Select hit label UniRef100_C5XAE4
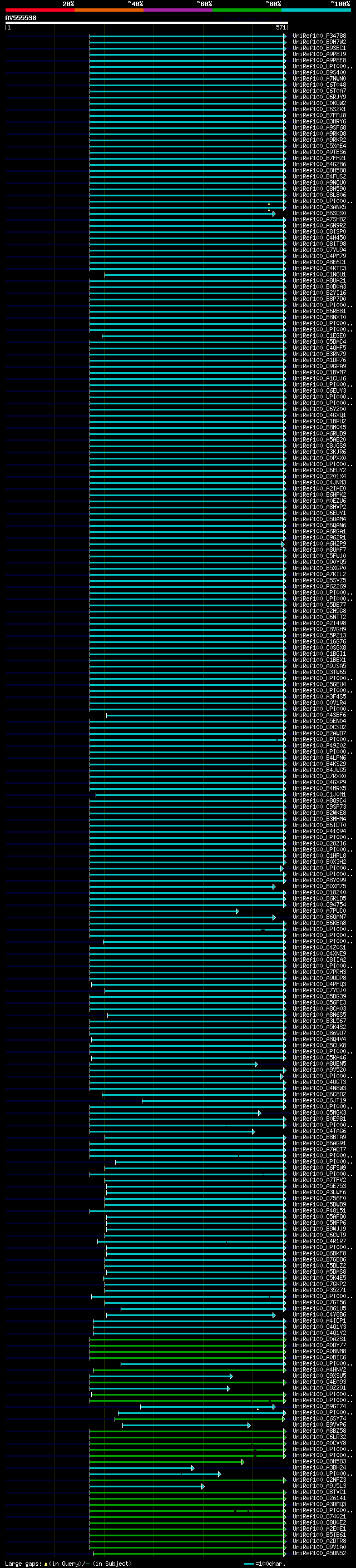The height and width of the screenshot is (1568, 356). click(x=319, y=146)
